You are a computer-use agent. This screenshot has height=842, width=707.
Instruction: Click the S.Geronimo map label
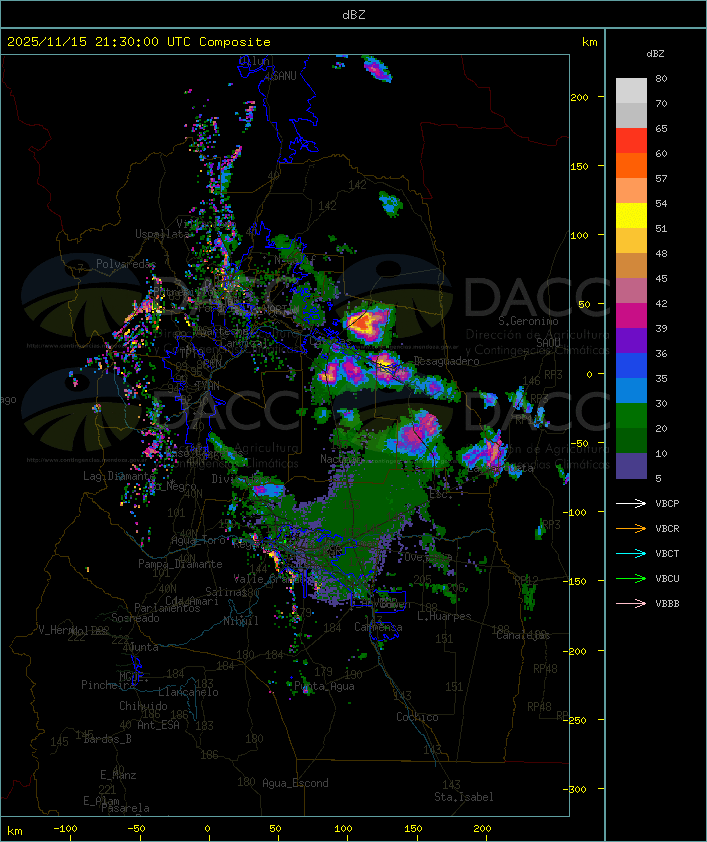pyautogui.click(x=528, y=321)
